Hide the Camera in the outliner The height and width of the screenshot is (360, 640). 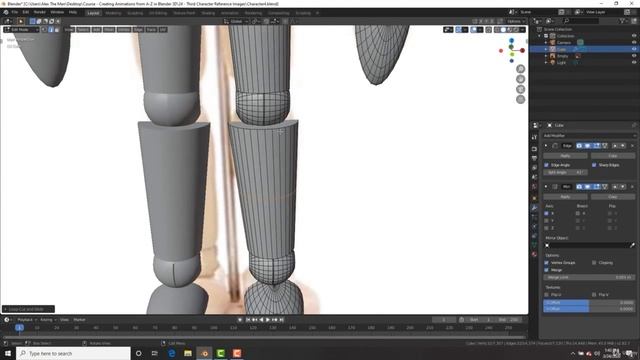[634, 42]
